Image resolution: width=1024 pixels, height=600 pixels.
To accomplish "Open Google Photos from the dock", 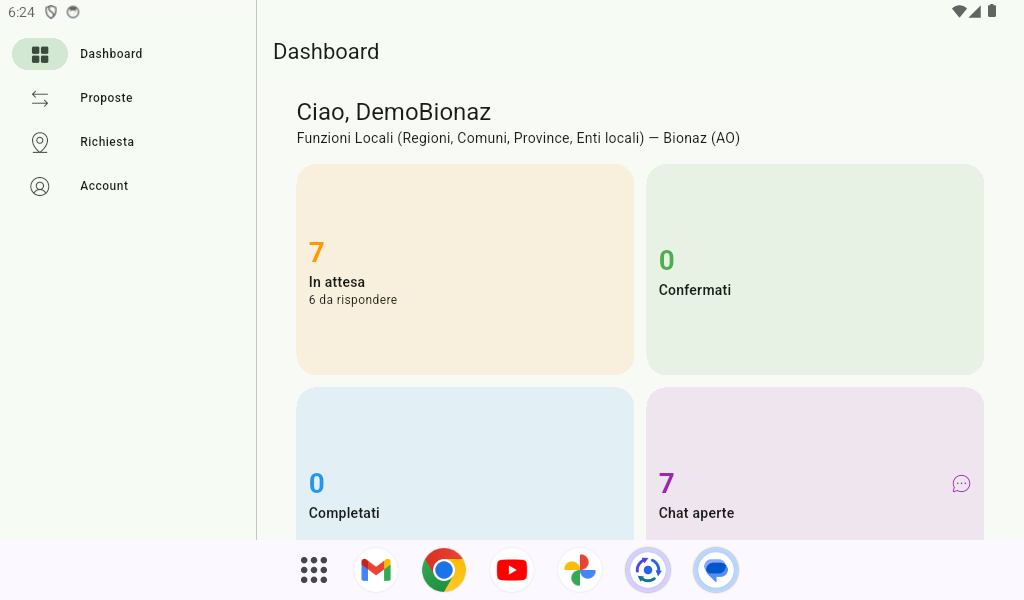I will [580, 570].
